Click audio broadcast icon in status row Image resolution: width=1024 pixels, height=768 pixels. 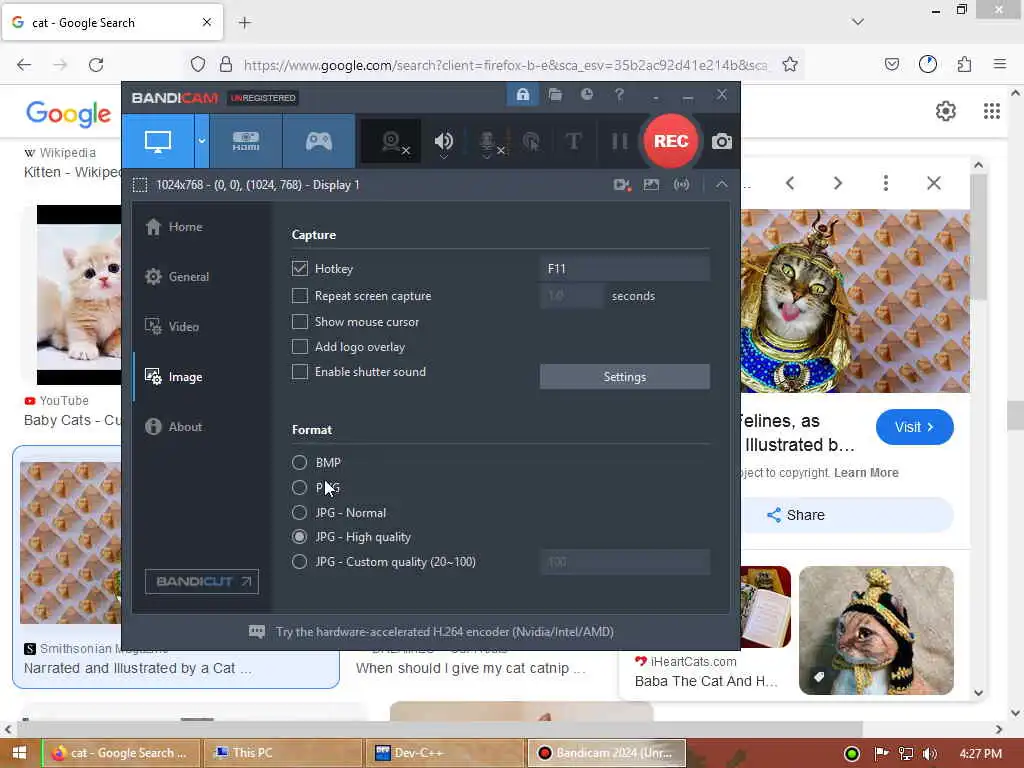point(681,185)
